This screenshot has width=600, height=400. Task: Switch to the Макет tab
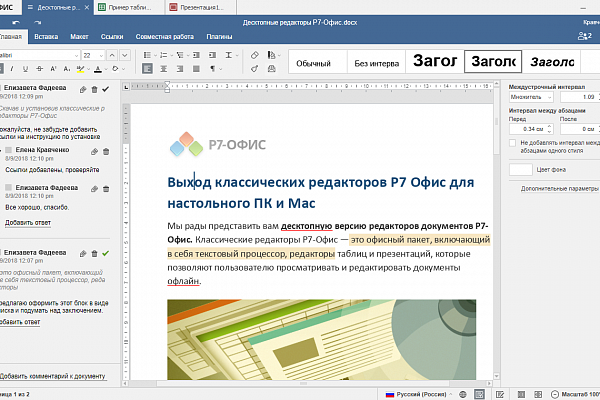(79, 37)
